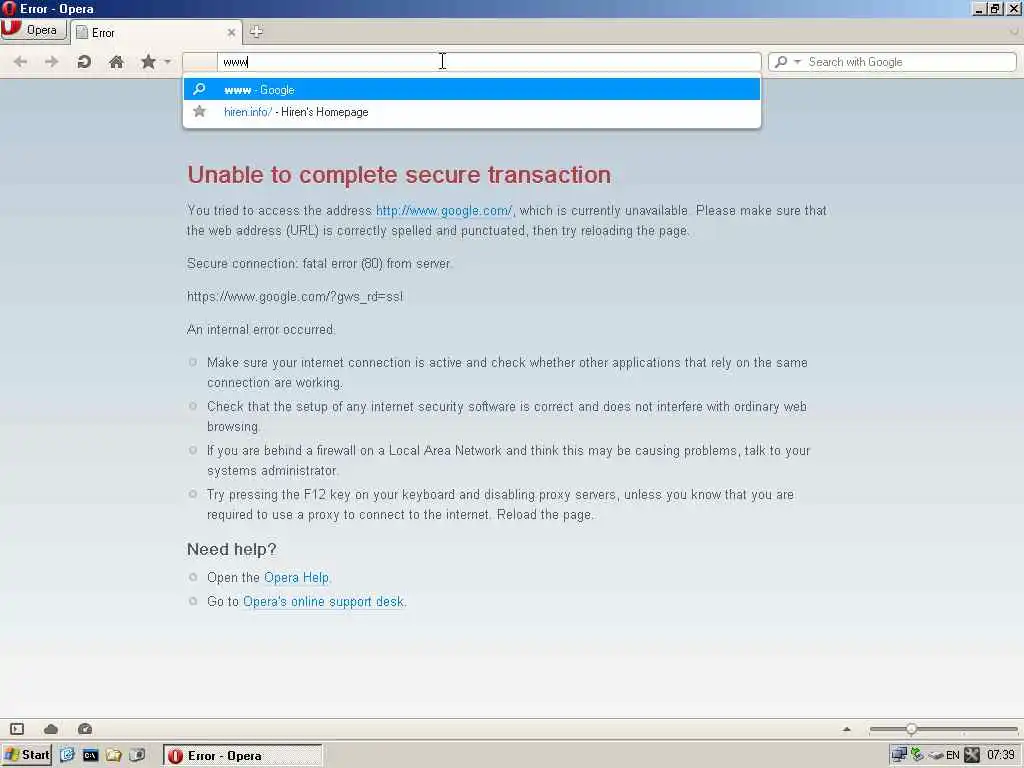This screenshot has height=768, width=1024.
Task: Click the magnifier icon in search field
Action: [780, 62]
